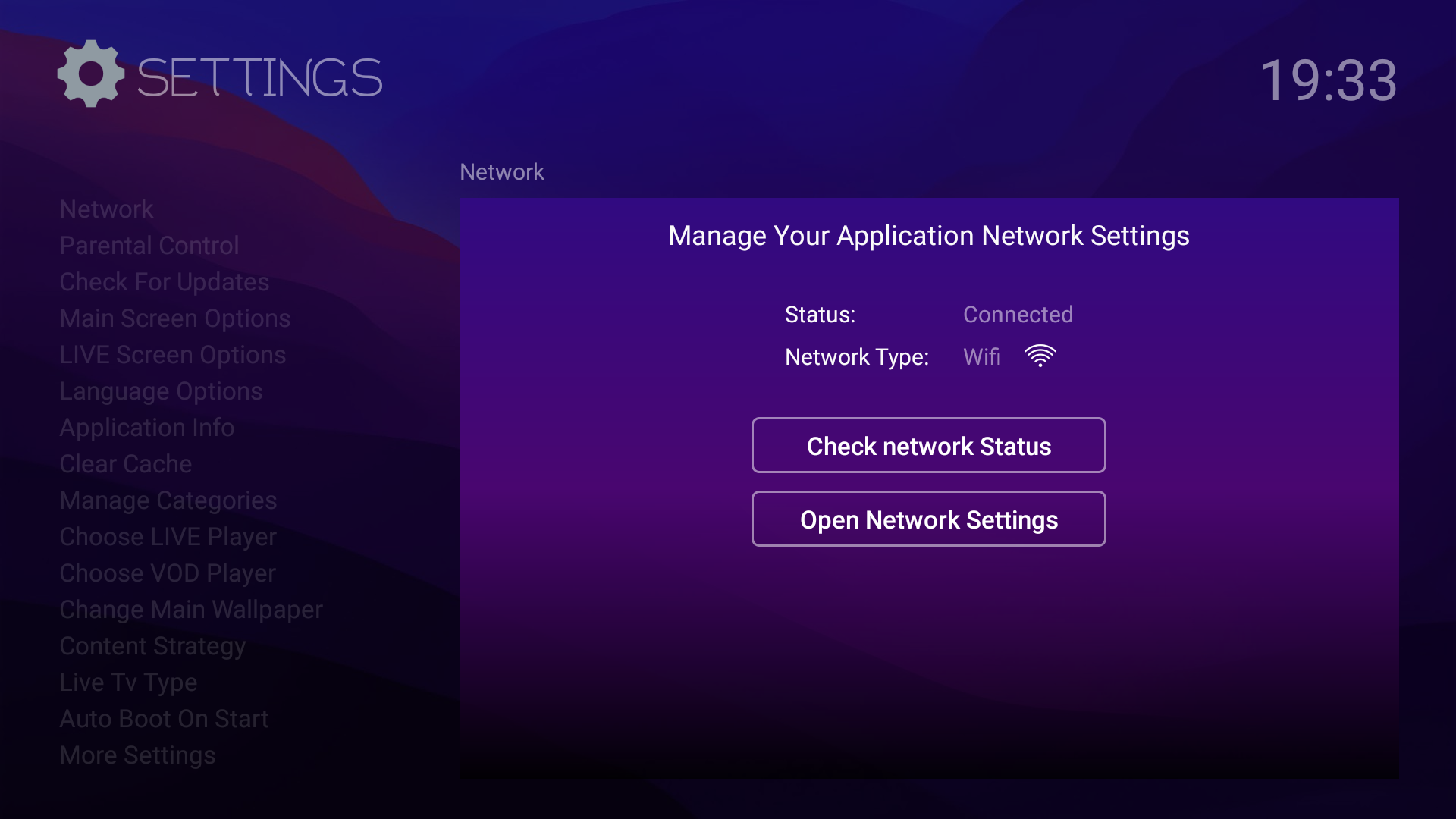The height and width of the screenshot is (819, 1456).
Task: Go to LIVE Screen Options
Action: [x=172, y=355]
